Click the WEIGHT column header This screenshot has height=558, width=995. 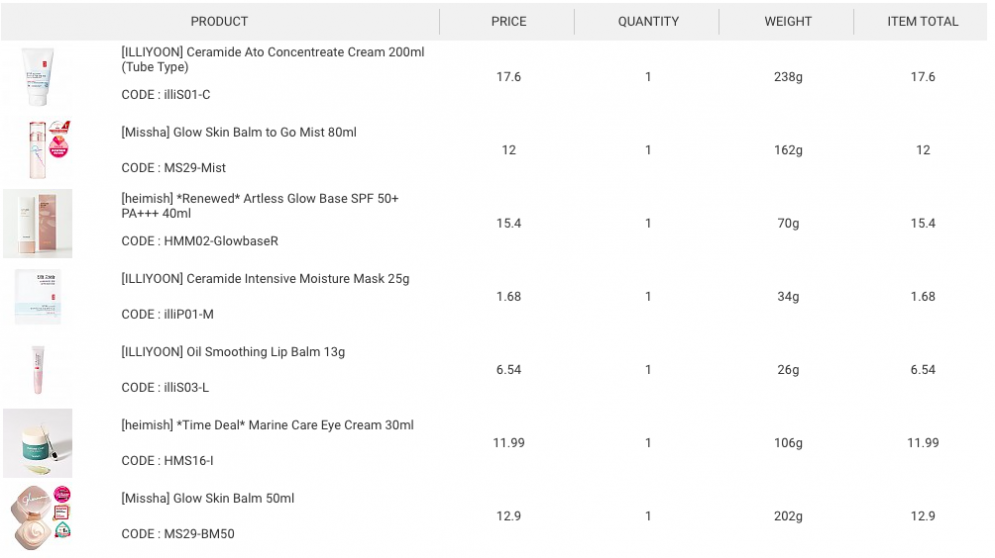click(788, 21)
